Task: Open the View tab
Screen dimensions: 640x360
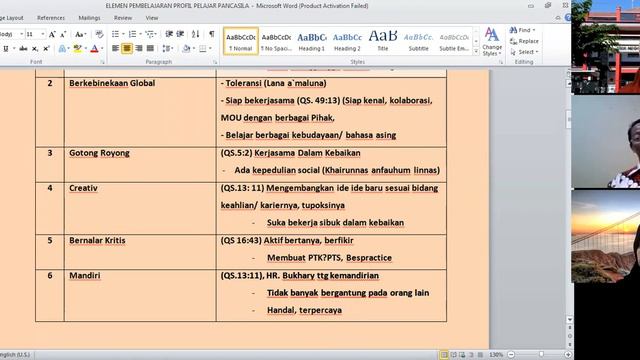Action: (151, 18)
